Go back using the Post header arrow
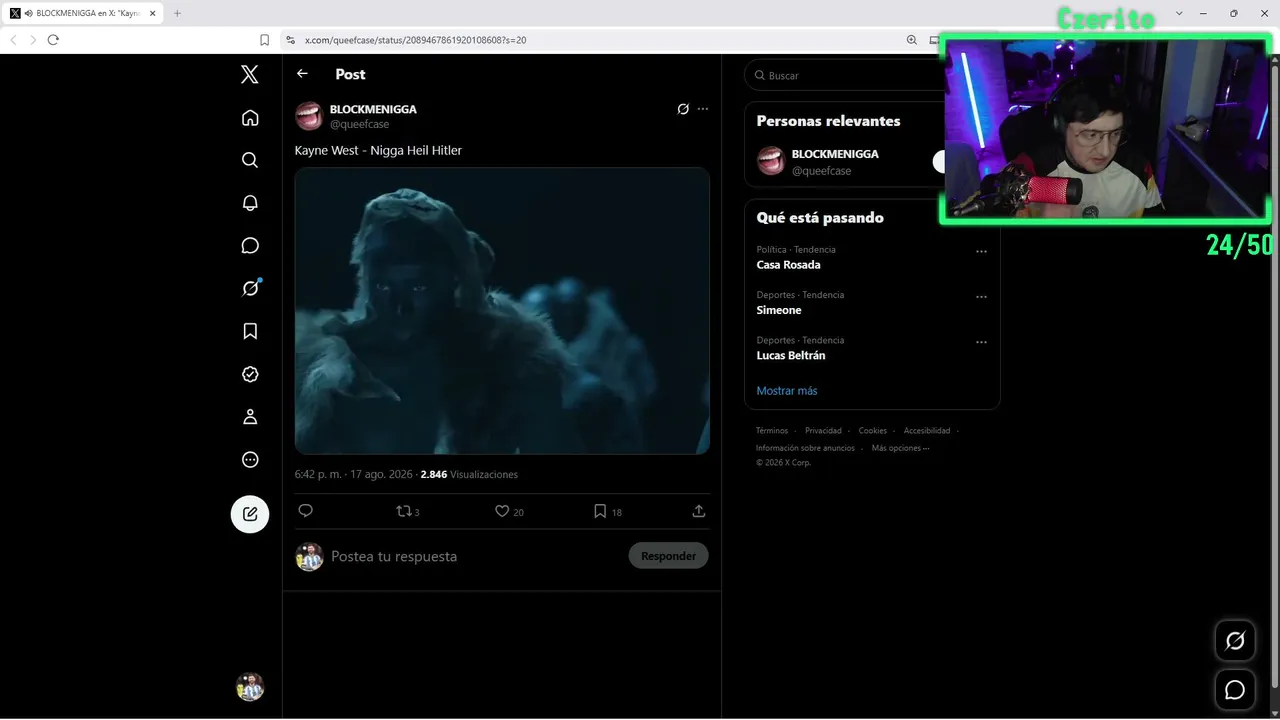This screenshot has height=720, width=1280. [302, 74]
